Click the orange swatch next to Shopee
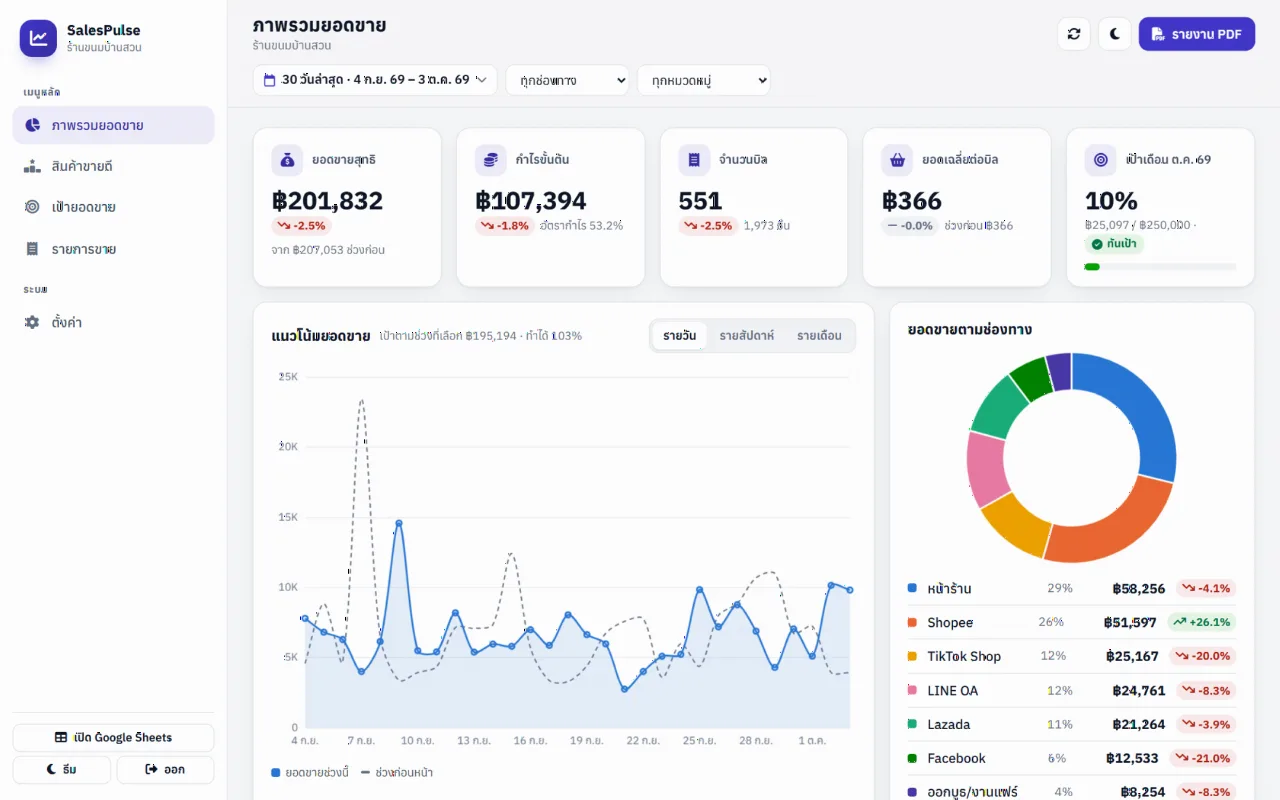The width and height of the screenshot is (1280, 800). pos(912,622)
